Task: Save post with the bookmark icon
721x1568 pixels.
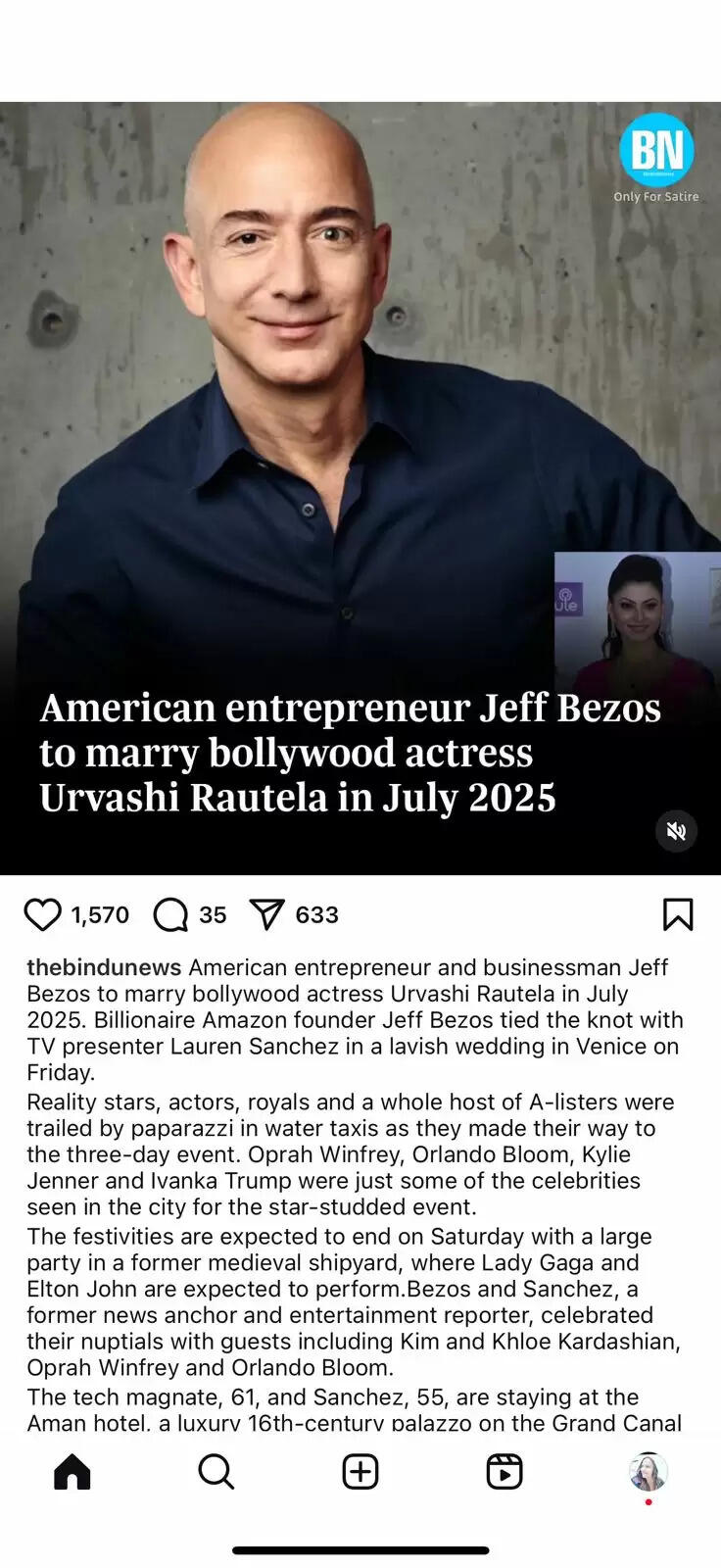Action: click(x=678, y=914)
